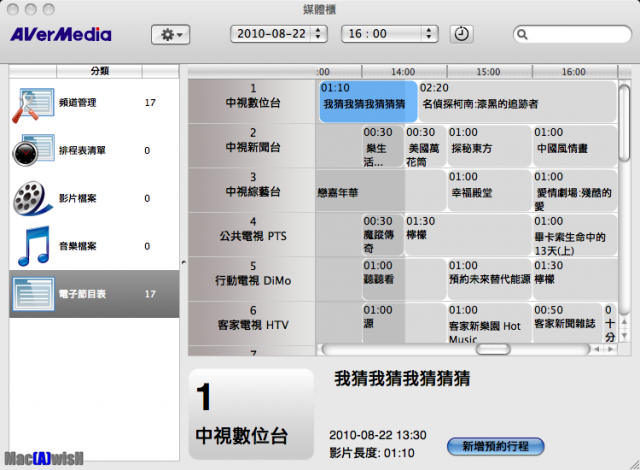Viewport: 640px width, 470px height.
Task: Click the 2010-08-22 date field
Action: coord(279,34)
